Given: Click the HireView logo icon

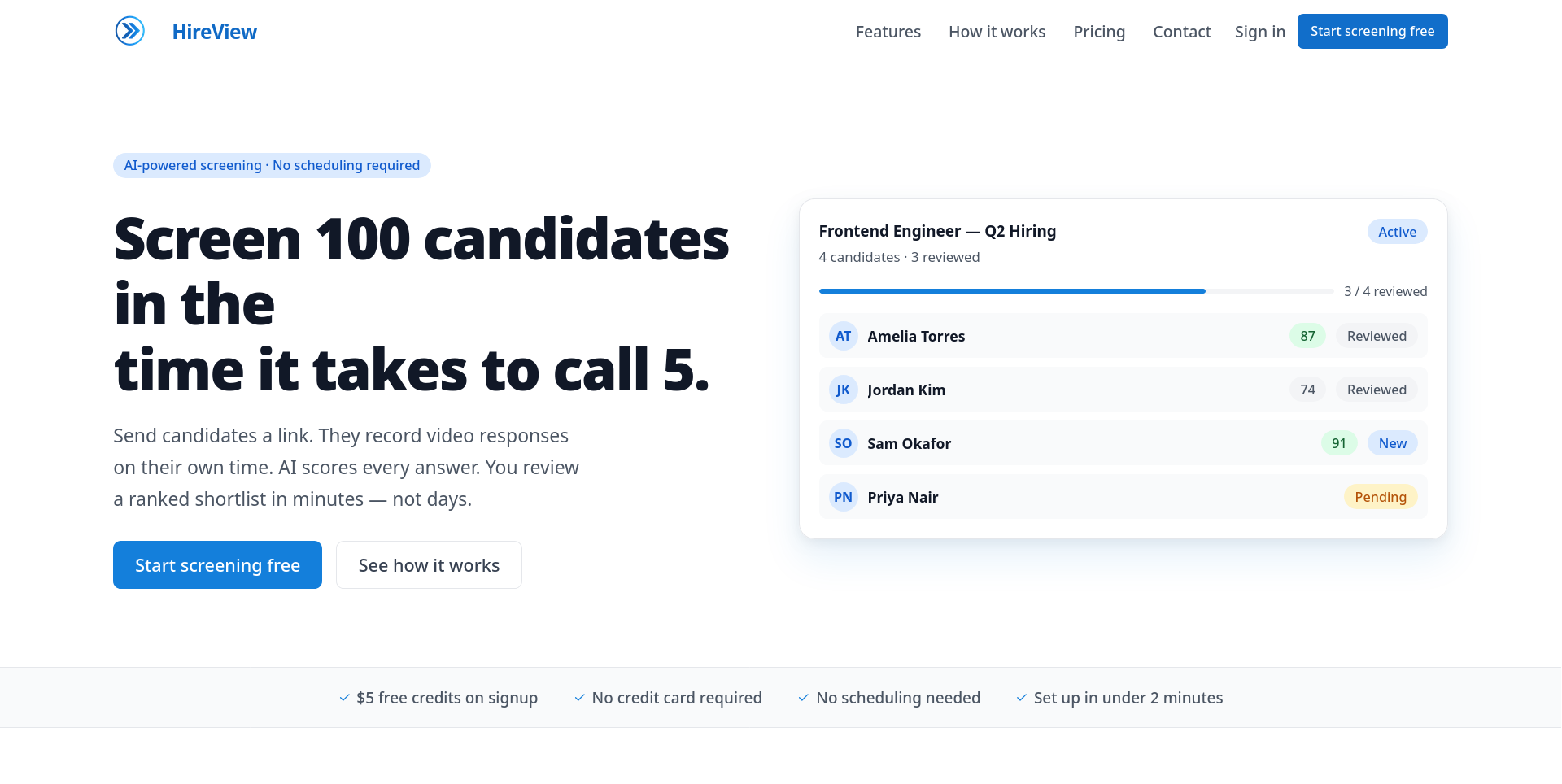Looking at the screenshot, I should point(130,31).
